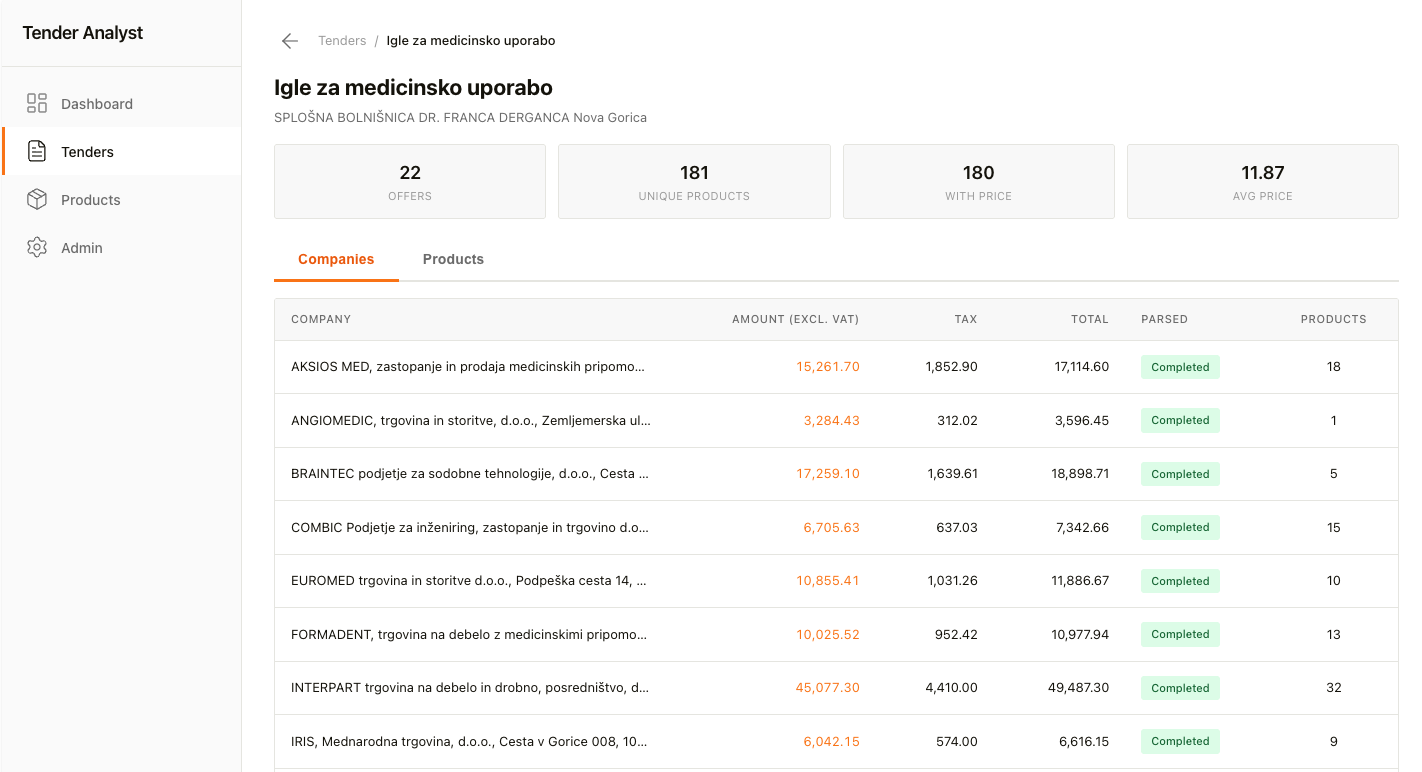Click the Admin gear icon
1422x772 pixels.
tap(37, 247)
